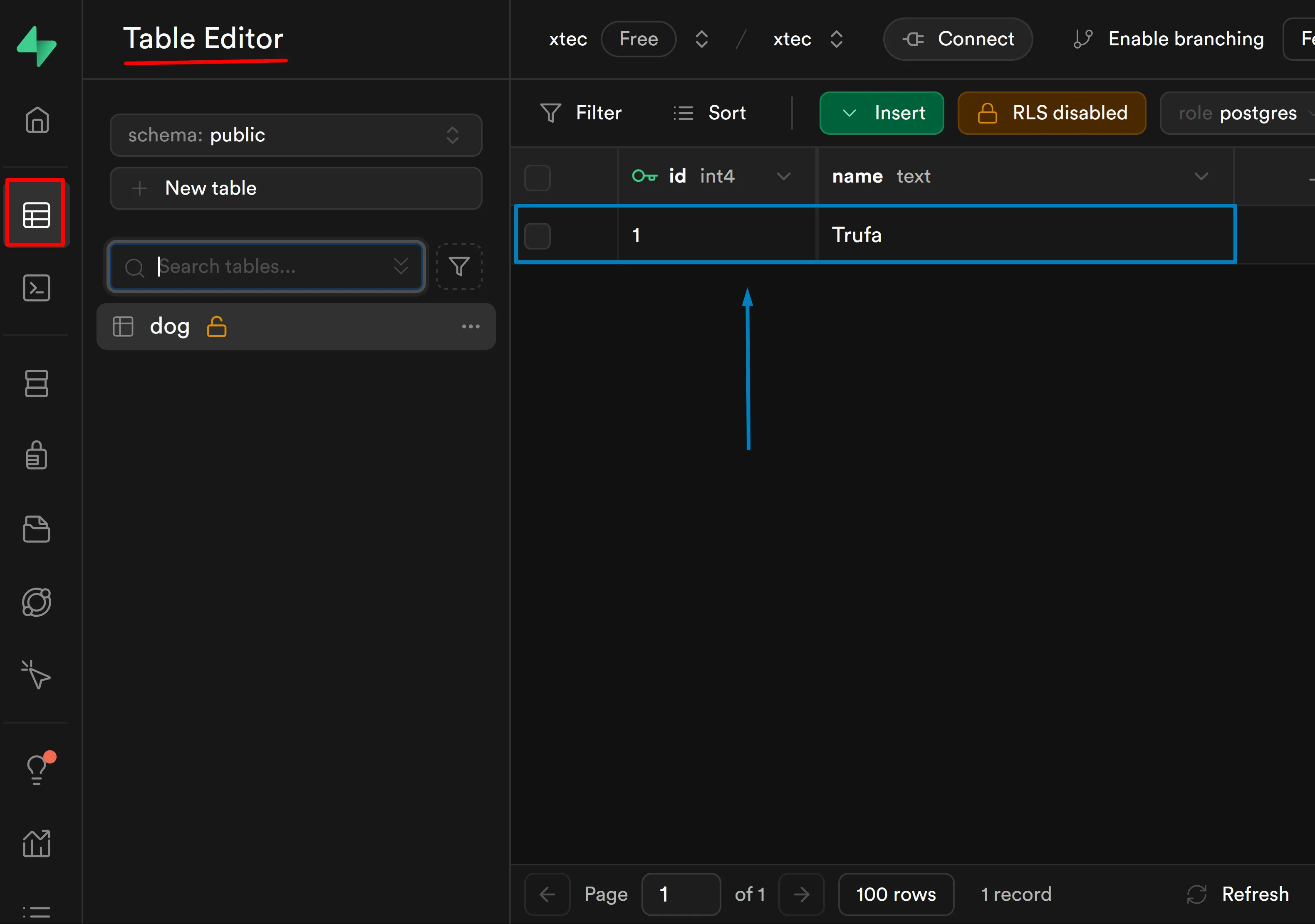Open the Authentication lock icon
The width and height of the screenshot is (1315, 924).
tap(36, 456)
